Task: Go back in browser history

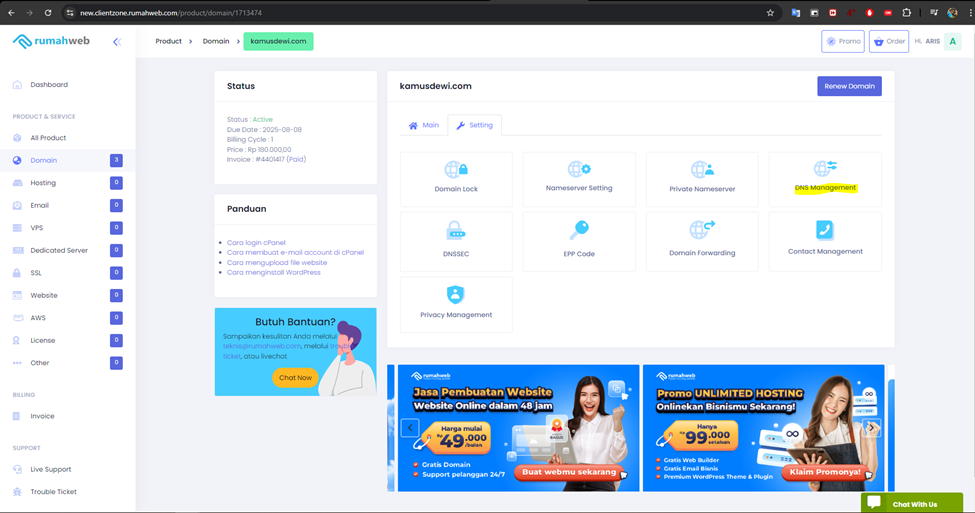Action: [11, 12]
